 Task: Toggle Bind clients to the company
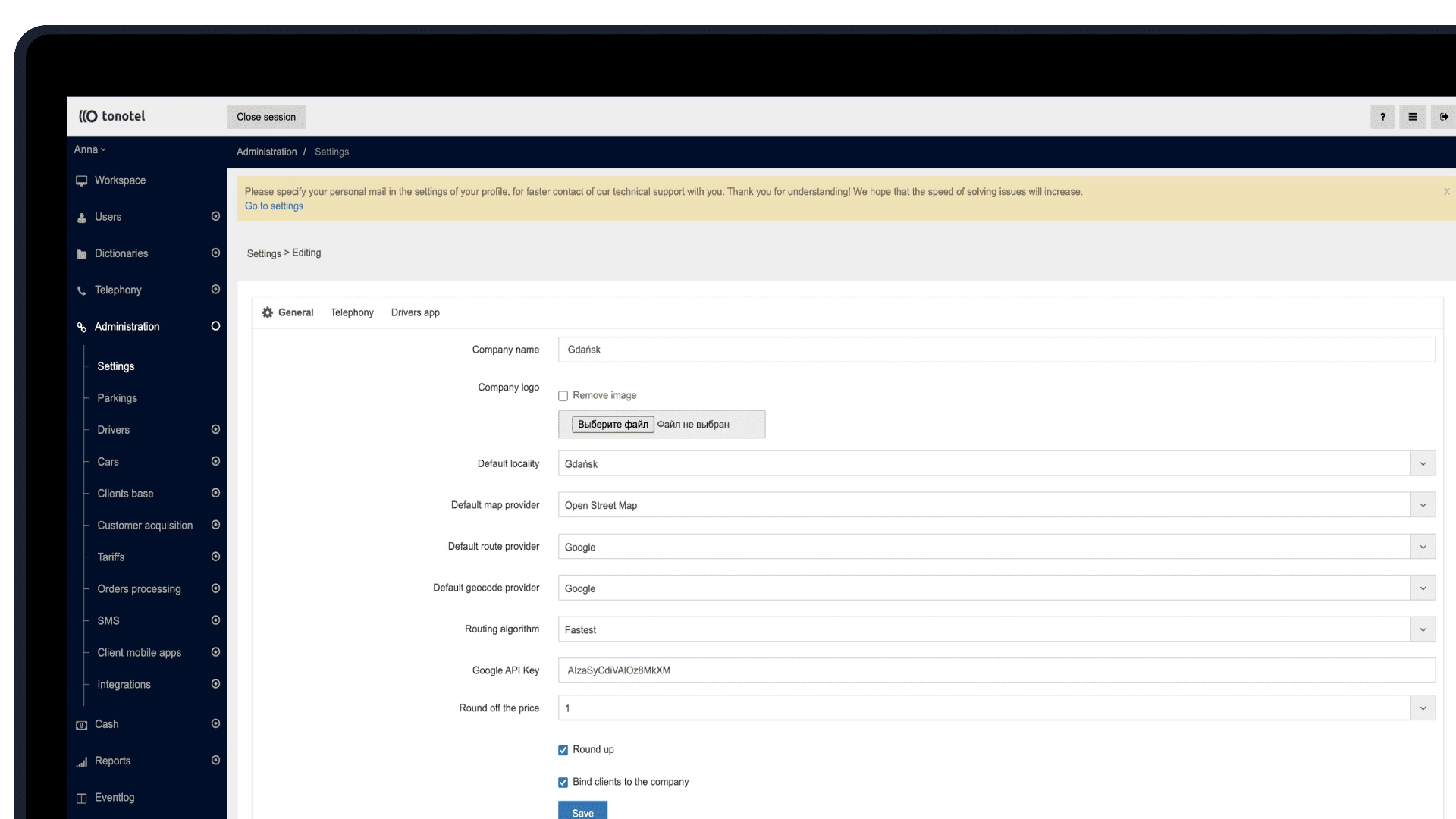pyautogui.click(x=563, y=783)
